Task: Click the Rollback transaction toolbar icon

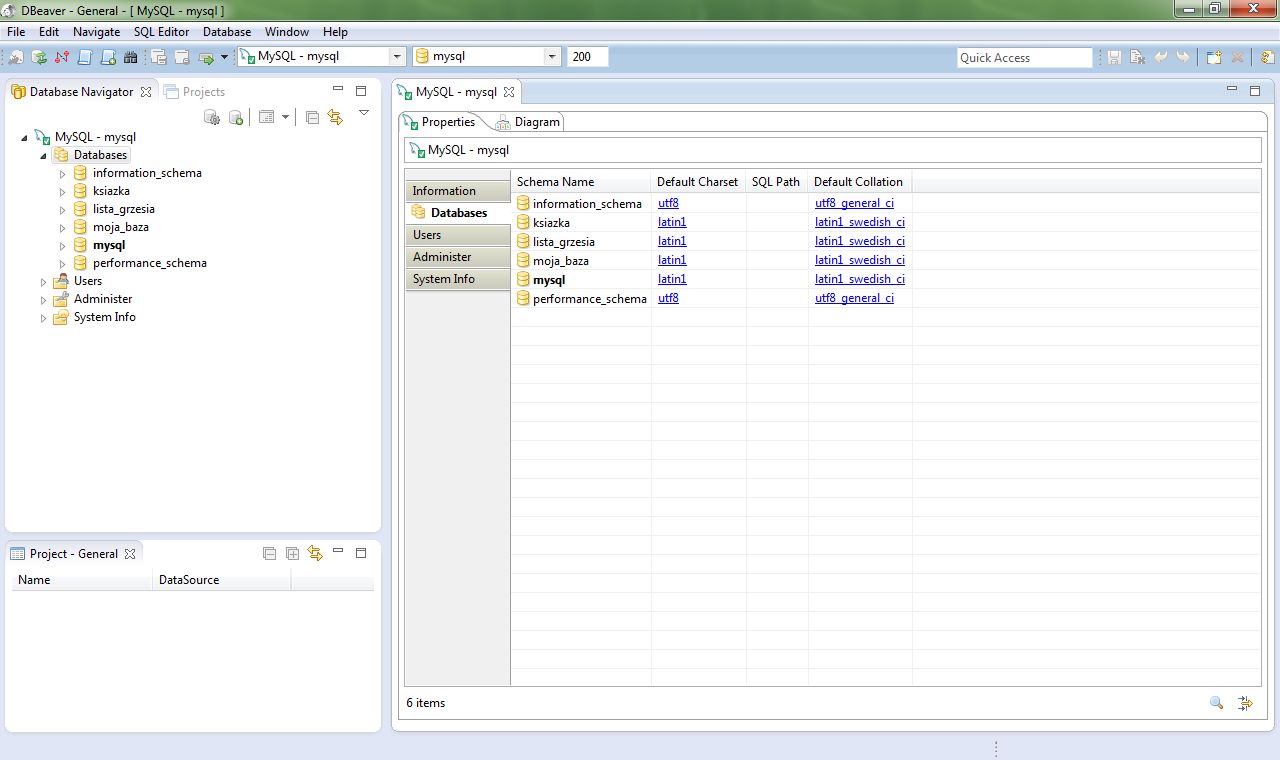Action: pyautogui.click(x=181, y=57)
